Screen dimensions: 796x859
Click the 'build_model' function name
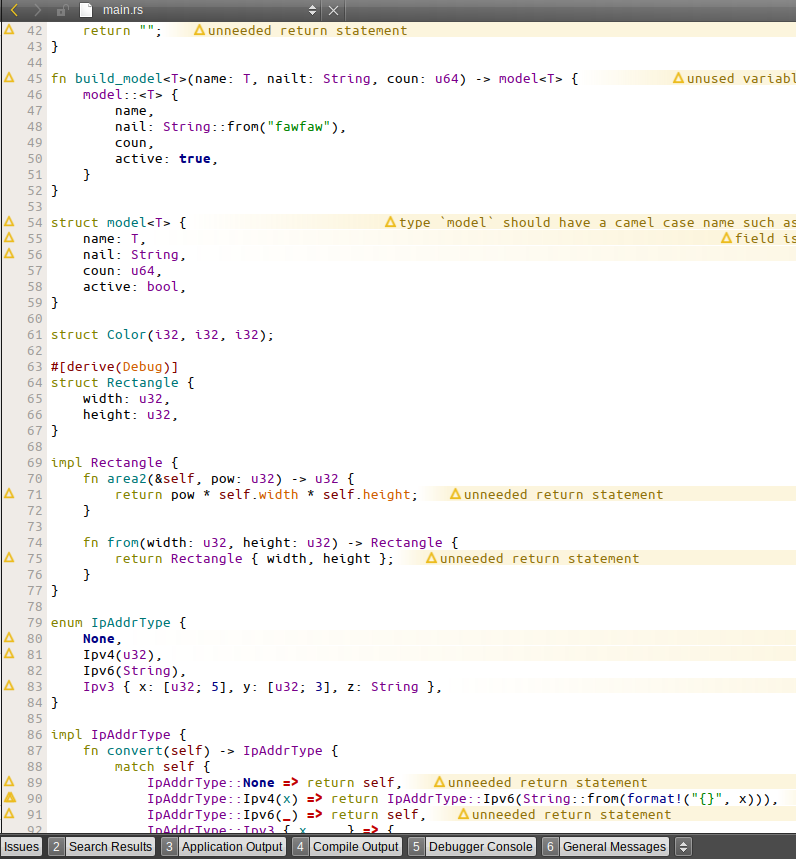(118, 79)
